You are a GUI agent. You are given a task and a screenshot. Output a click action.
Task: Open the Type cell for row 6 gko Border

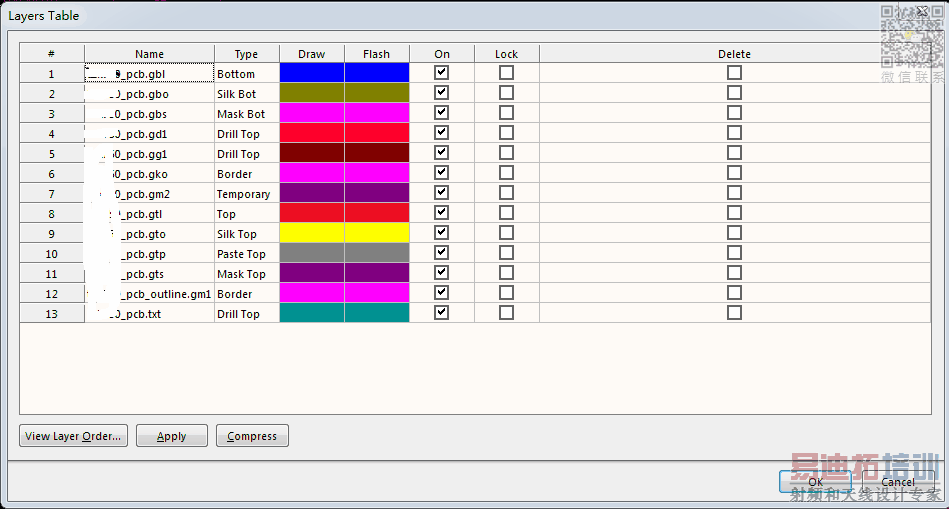point(247,174)
